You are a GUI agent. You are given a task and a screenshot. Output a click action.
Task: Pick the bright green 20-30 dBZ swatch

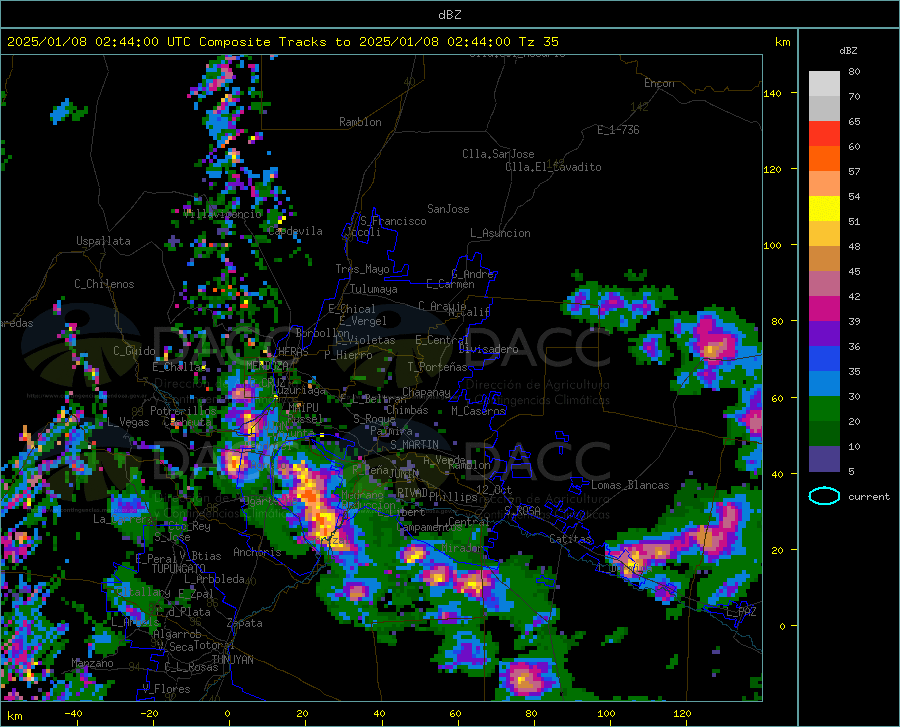(824, 409)
